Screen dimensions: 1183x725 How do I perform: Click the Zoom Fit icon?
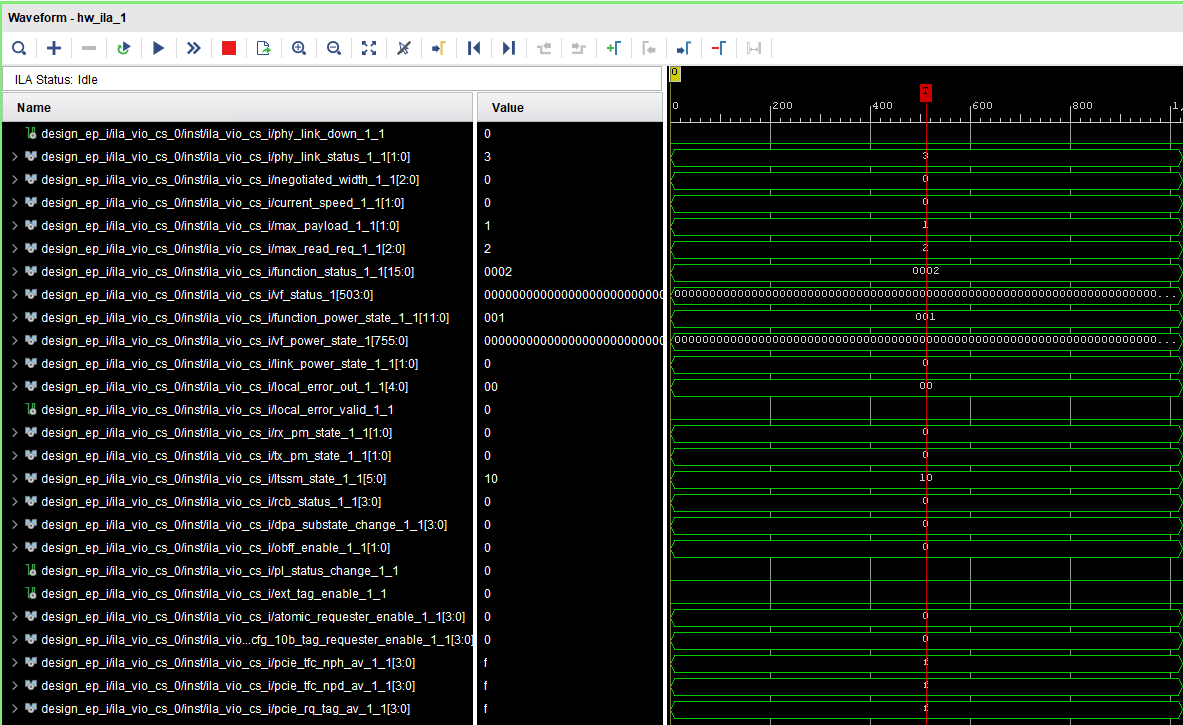(369, 48)
